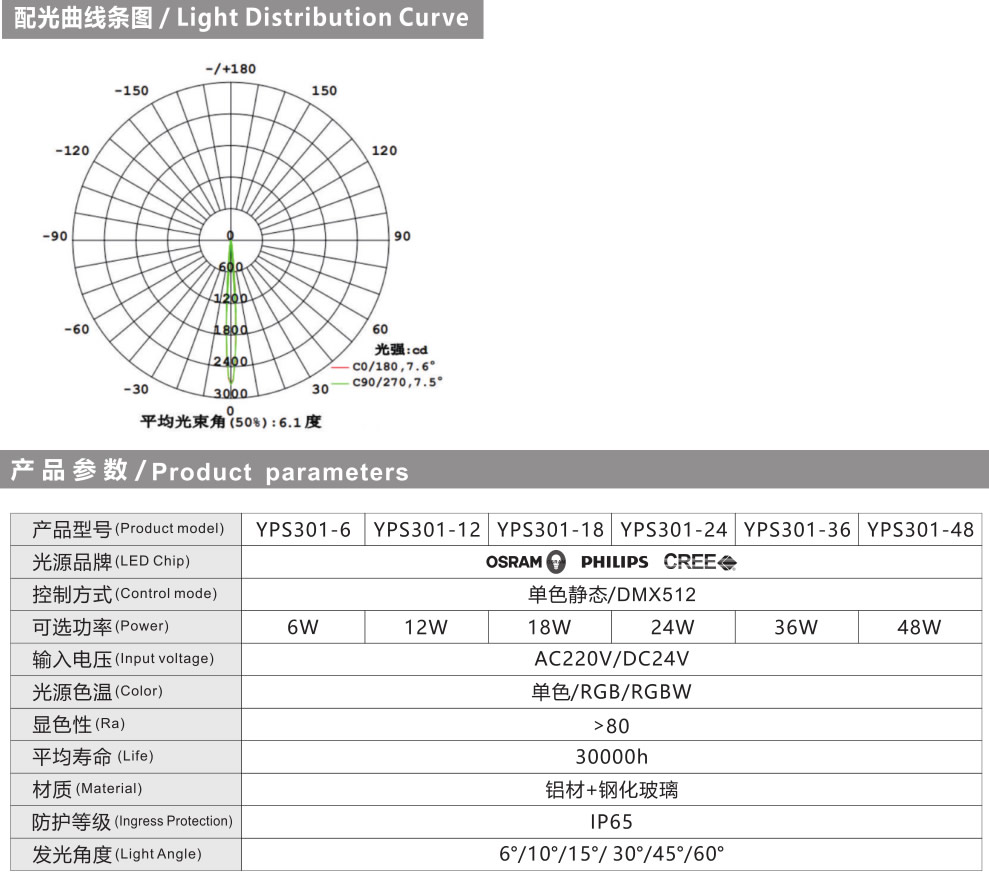Select the red C0/180 legend line

(340, 366)
